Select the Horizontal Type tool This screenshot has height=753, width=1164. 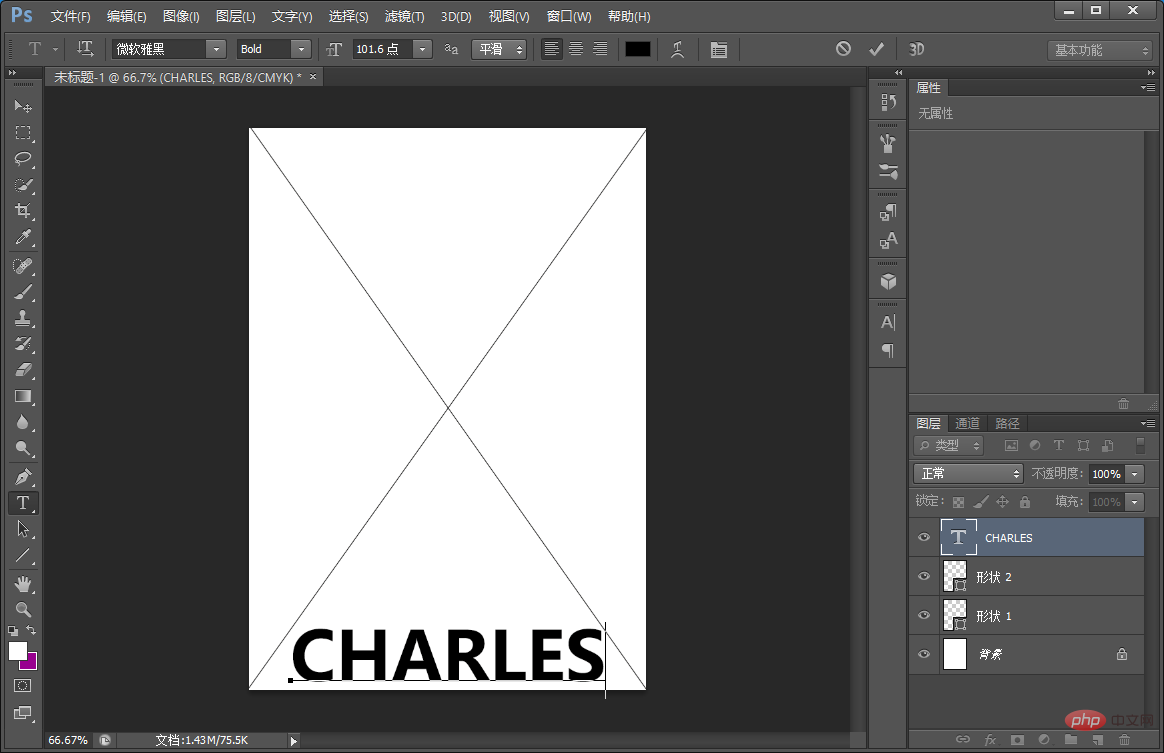point(23,503)
